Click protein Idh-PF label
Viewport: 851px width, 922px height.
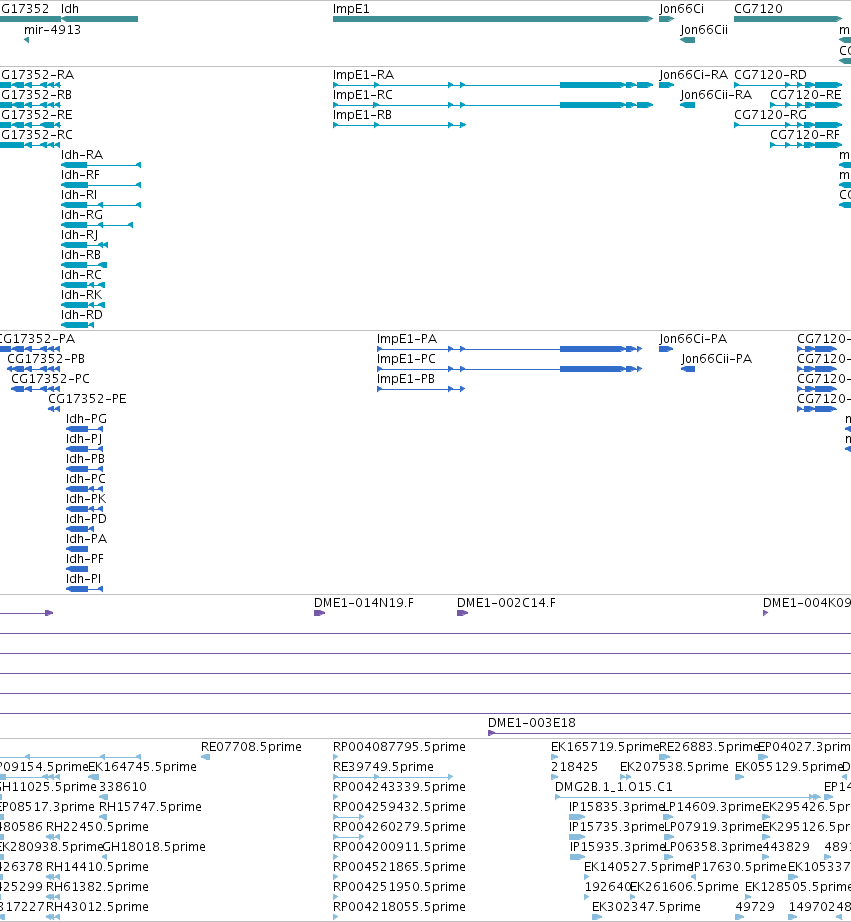pos(85,559)
